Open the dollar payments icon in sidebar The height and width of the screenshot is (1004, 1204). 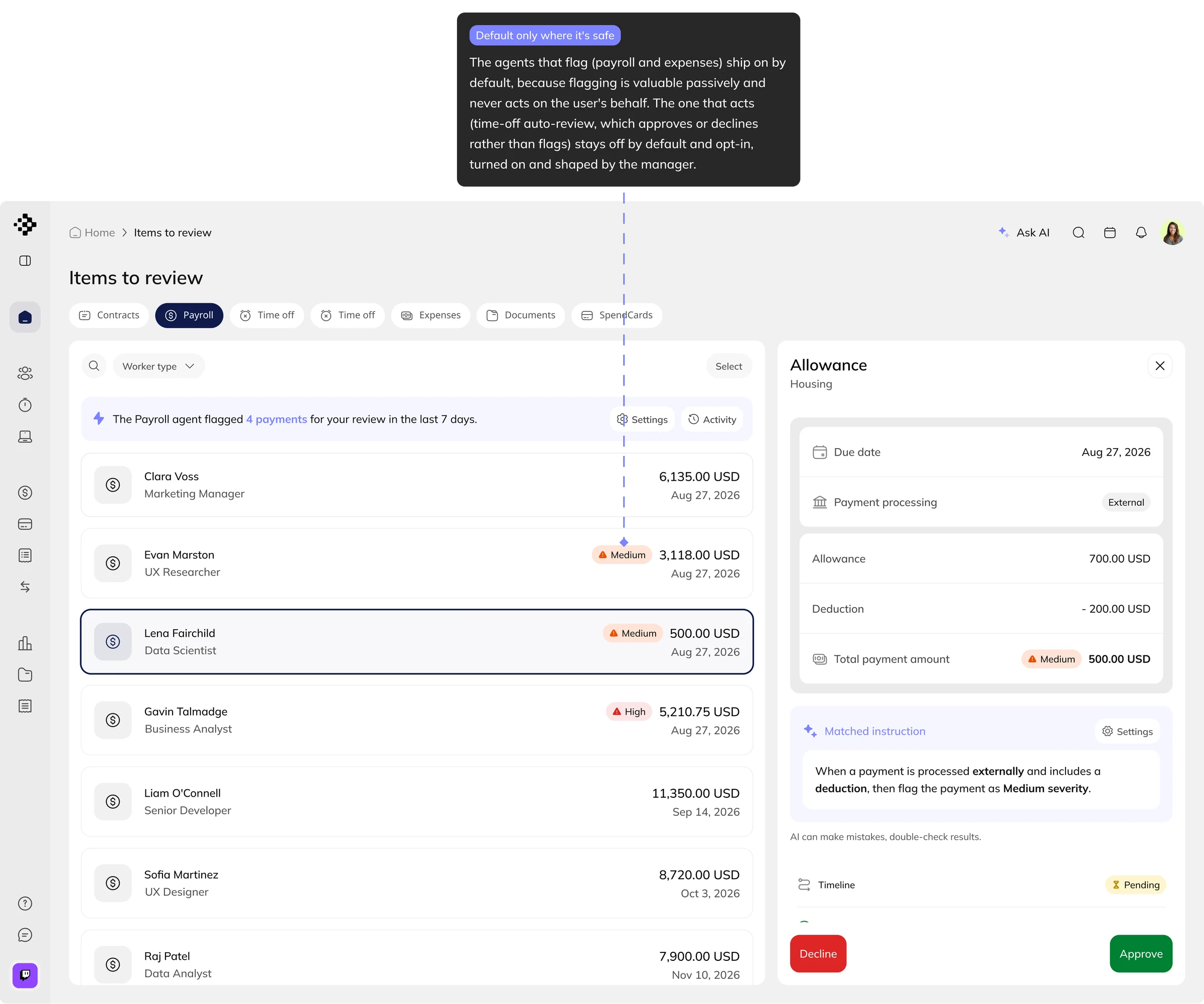point(25,493)
